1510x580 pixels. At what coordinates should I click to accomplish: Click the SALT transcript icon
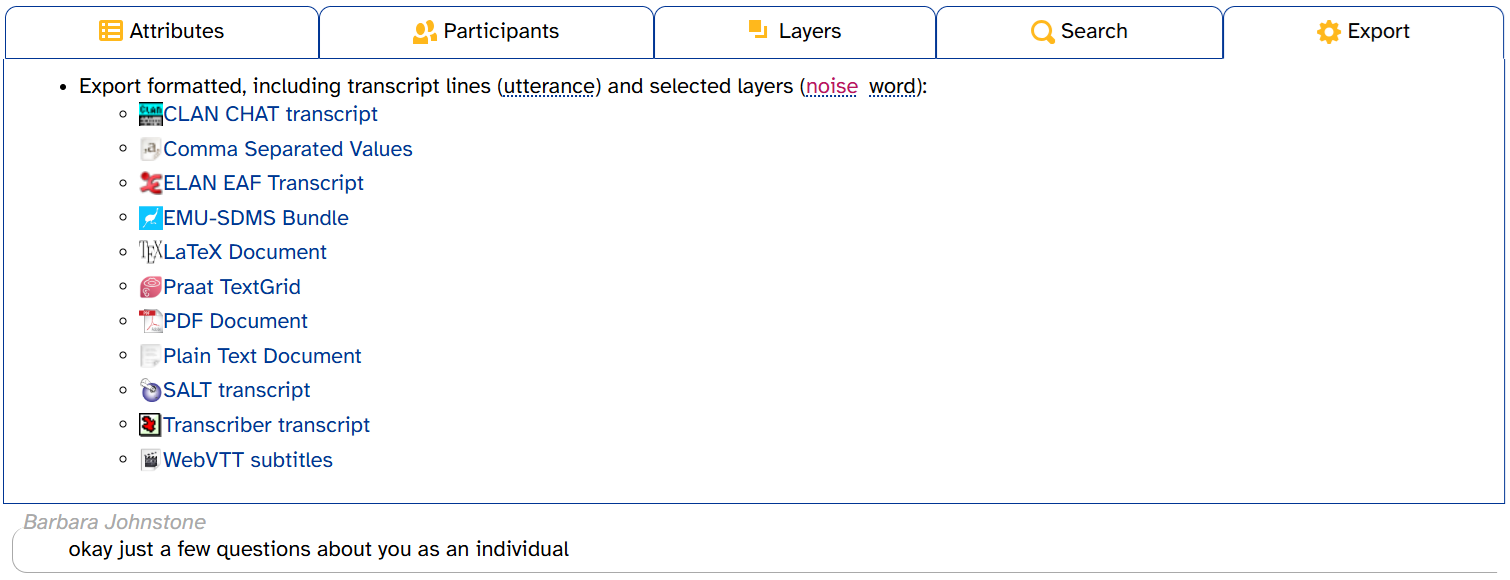point(151,390)
